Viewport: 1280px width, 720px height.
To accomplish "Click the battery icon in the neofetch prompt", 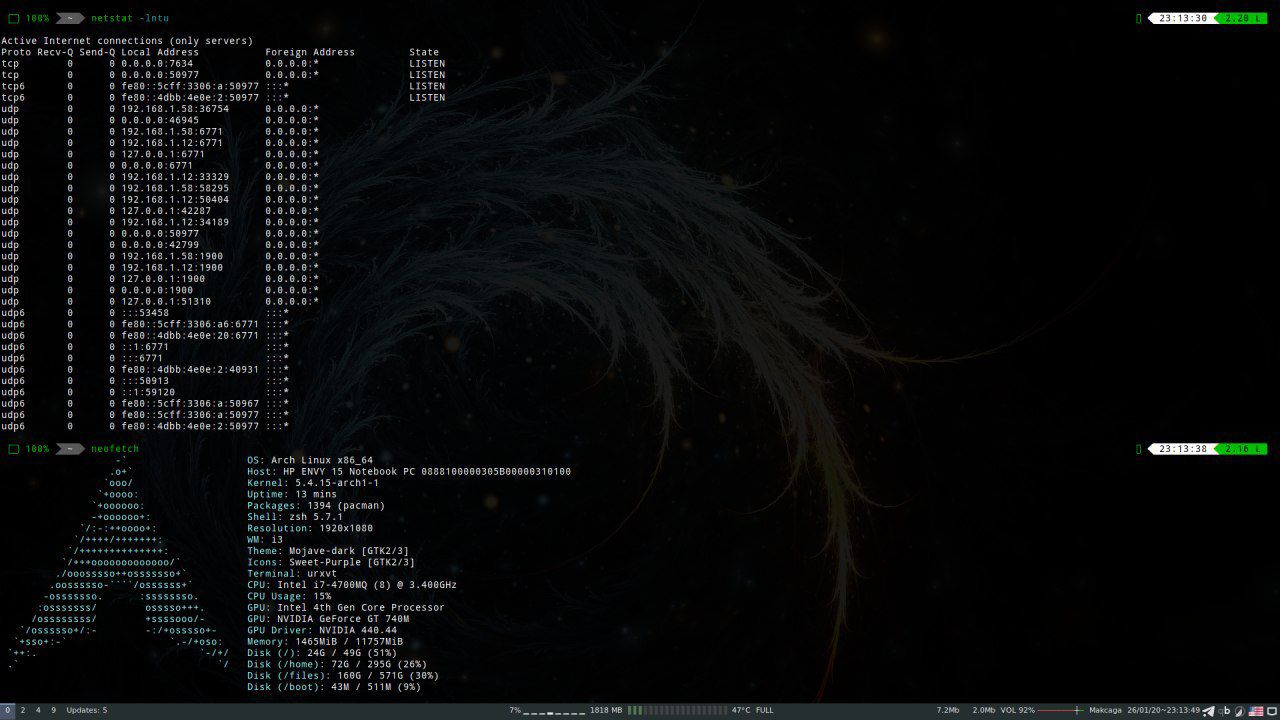I will [12, 449].
